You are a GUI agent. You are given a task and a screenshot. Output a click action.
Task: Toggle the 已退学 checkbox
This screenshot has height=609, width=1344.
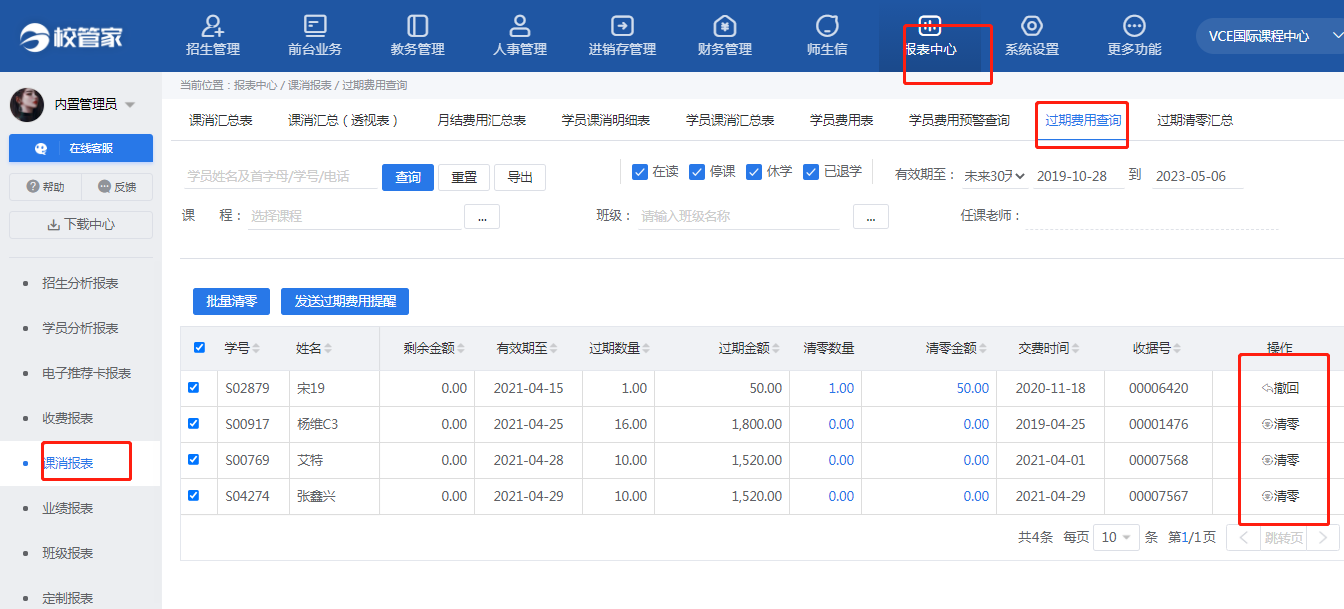pos(811,172)
